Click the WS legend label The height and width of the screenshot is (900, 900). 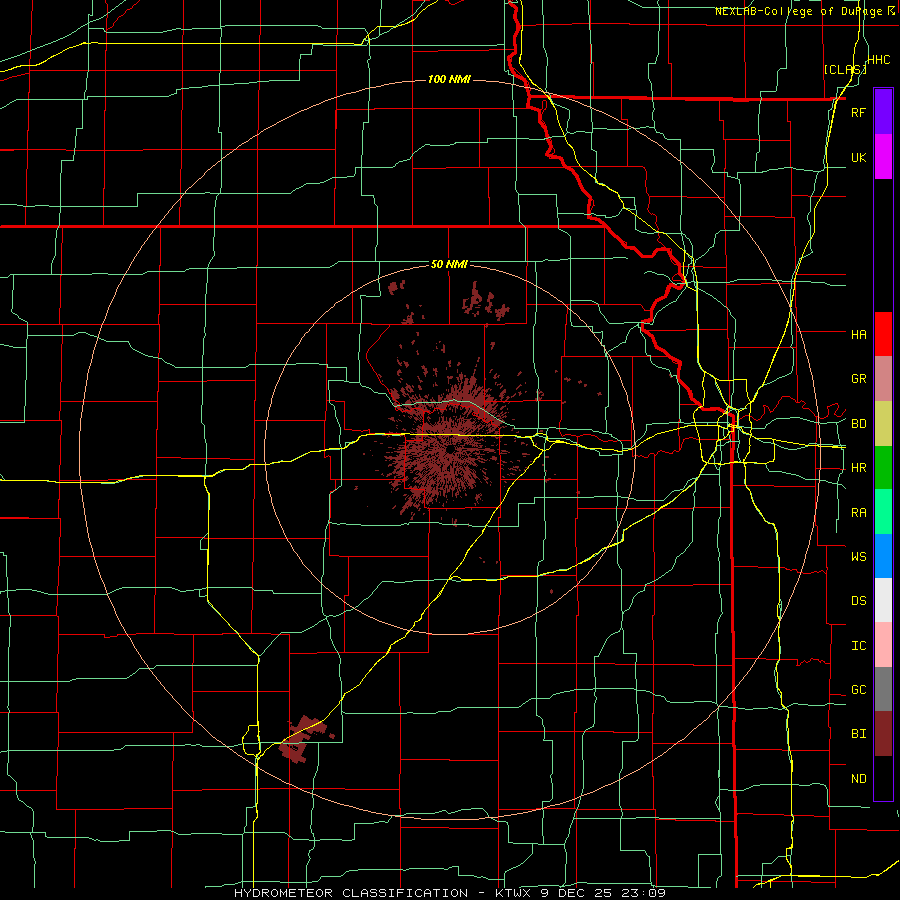point(858,556)
